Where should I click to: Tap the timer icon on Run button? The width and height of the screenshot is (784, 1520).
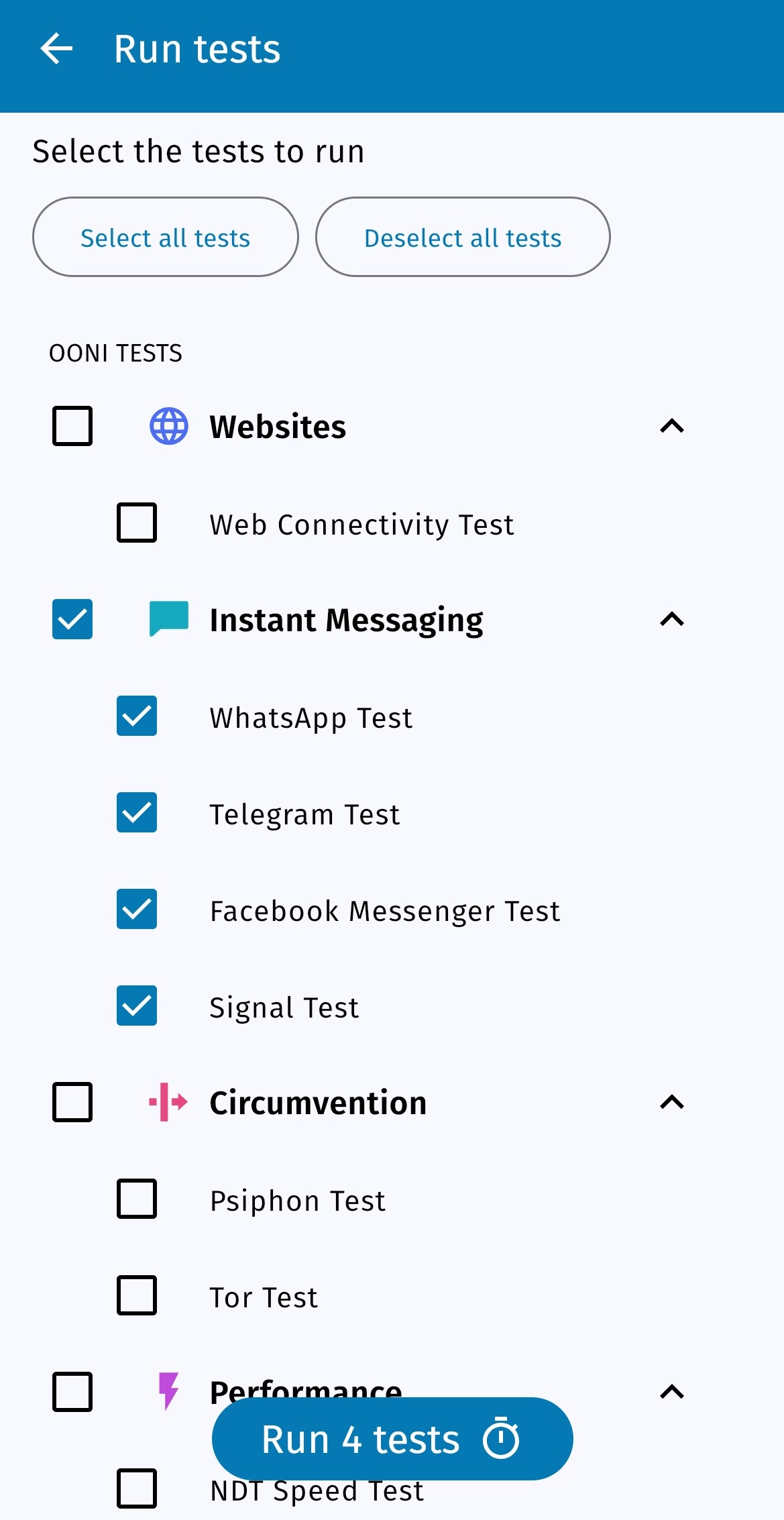click(501, 1438)
